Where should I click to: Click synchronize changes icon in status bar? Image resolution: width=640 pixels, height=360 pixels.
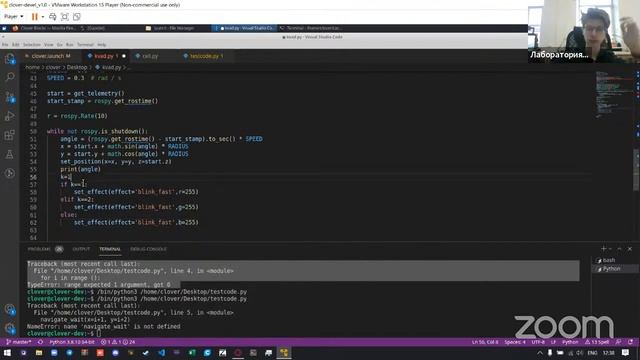(x=40, y=342)
